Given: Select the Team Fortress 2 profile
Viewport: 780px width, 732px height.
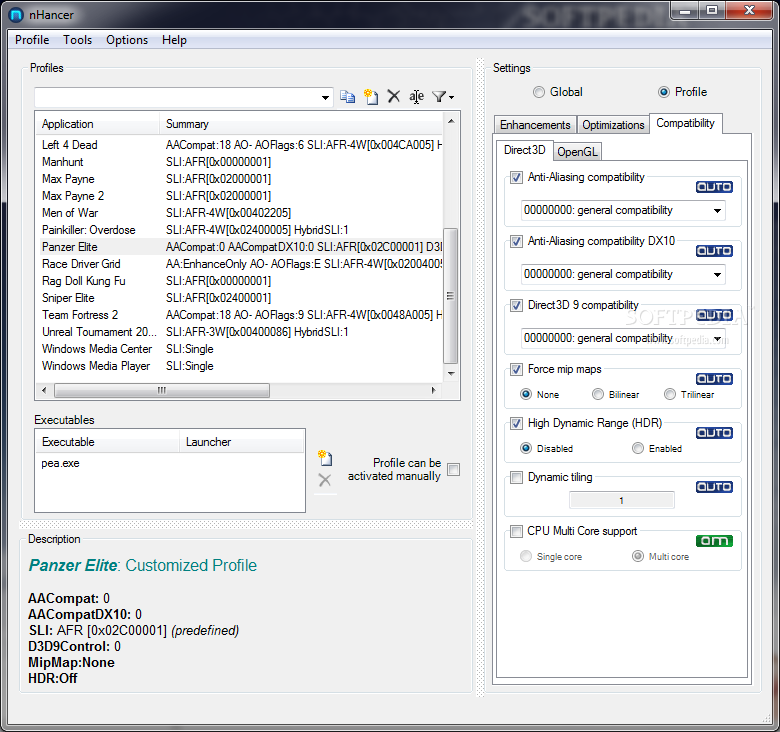Looking at the screenshot, I should (239, 315).
